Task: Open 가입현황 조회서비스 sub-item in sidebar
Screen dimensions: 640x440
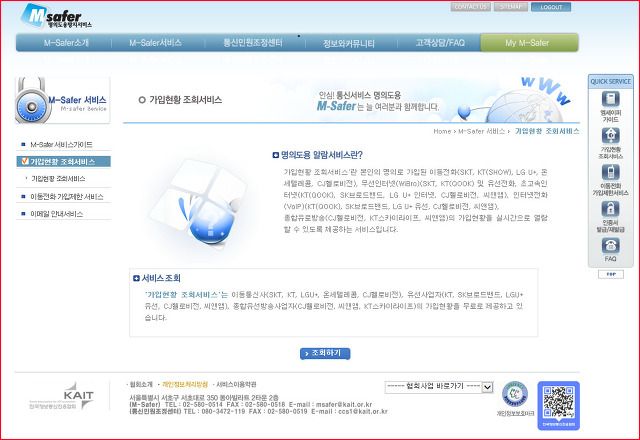Action: click(x=58, y=179)
